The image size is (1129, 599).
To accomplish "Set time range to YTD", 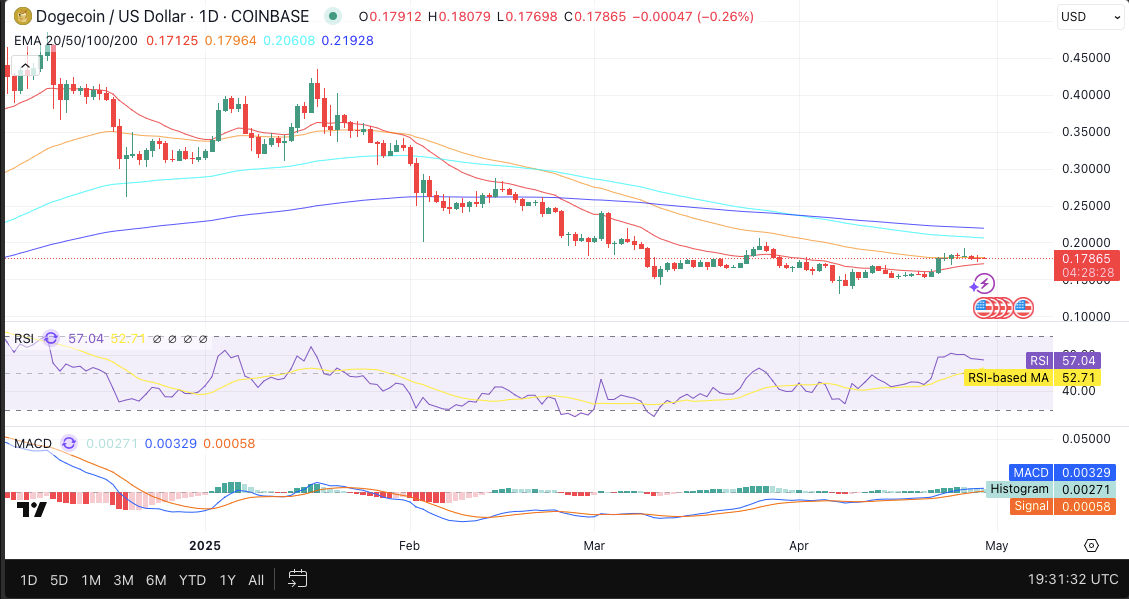I will pyautogui.click(x=192, y=580).
